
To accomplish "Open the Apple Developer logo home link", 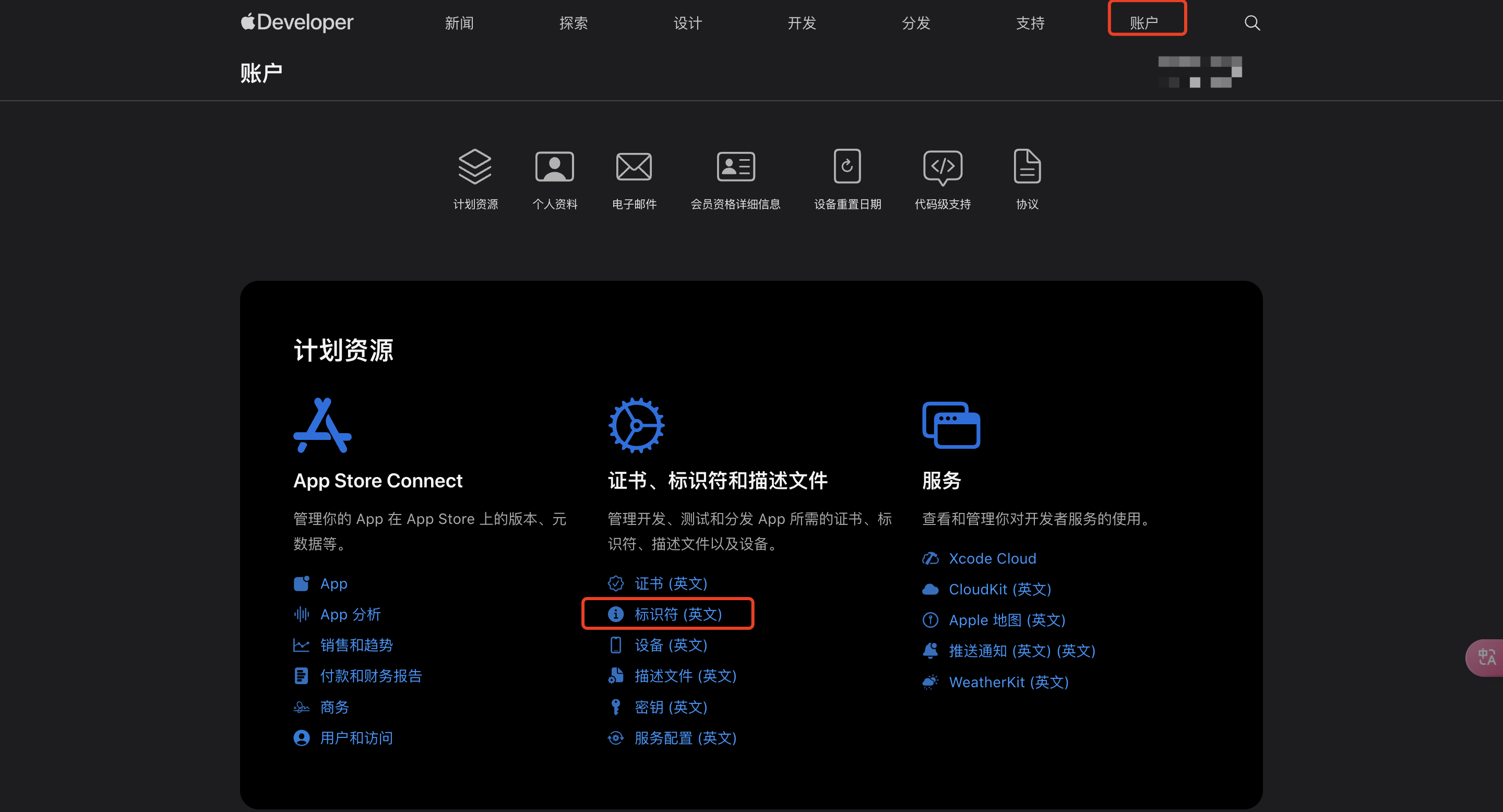I will (297, 22).
